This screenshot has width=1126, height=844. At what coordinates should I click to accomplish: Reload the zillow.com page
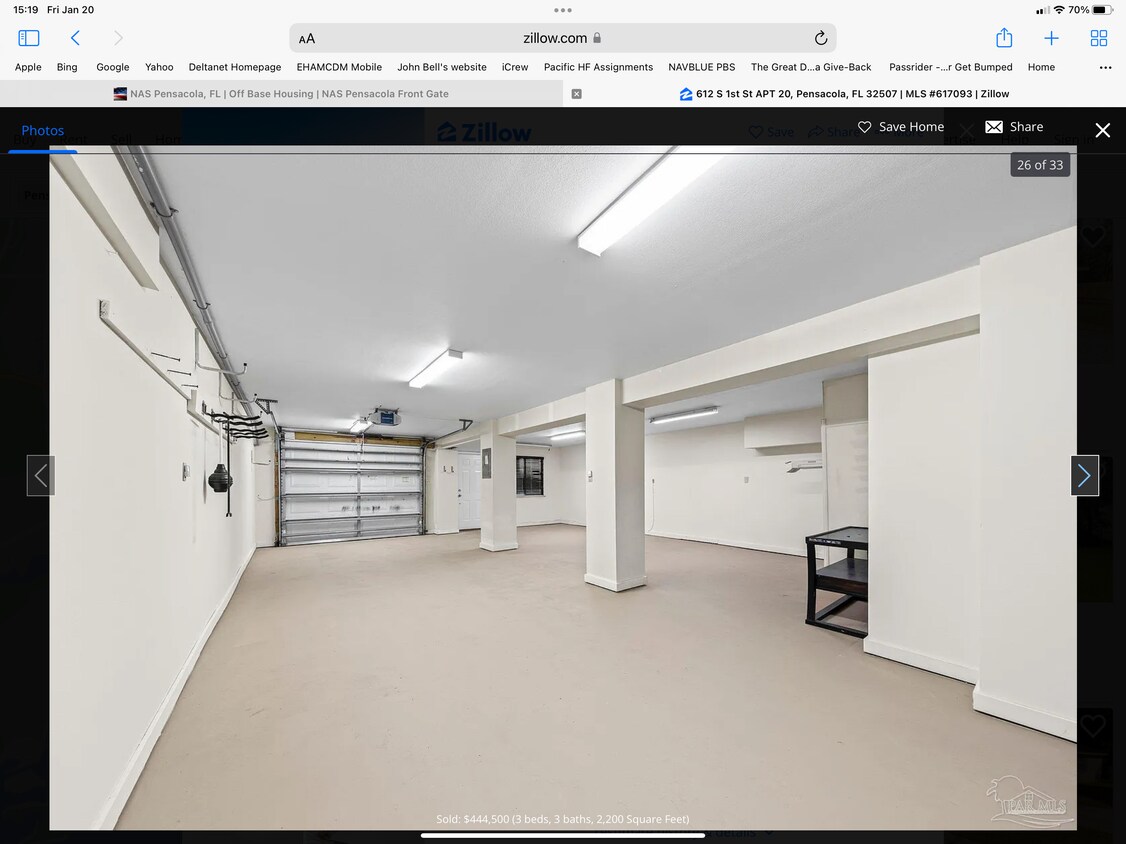tap(820, 38)
